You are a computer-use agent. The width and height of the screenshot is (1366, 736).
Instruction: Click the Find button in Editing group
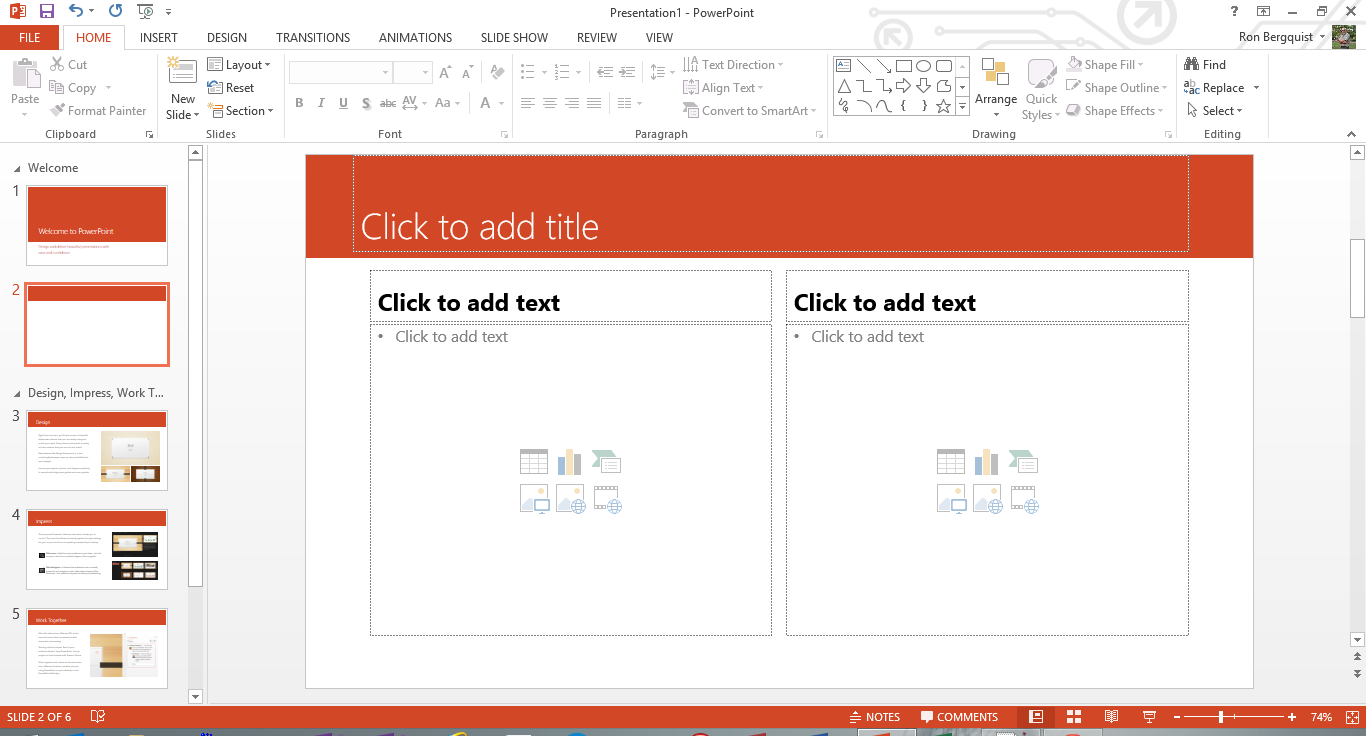click(1205, 65)
